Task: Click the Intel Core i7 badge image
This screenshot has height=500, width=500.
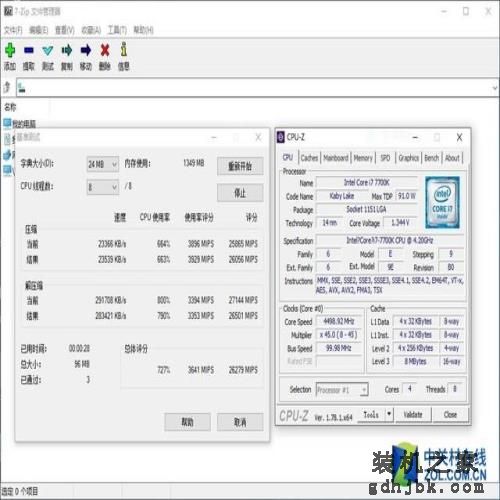Action: [442, 202]
